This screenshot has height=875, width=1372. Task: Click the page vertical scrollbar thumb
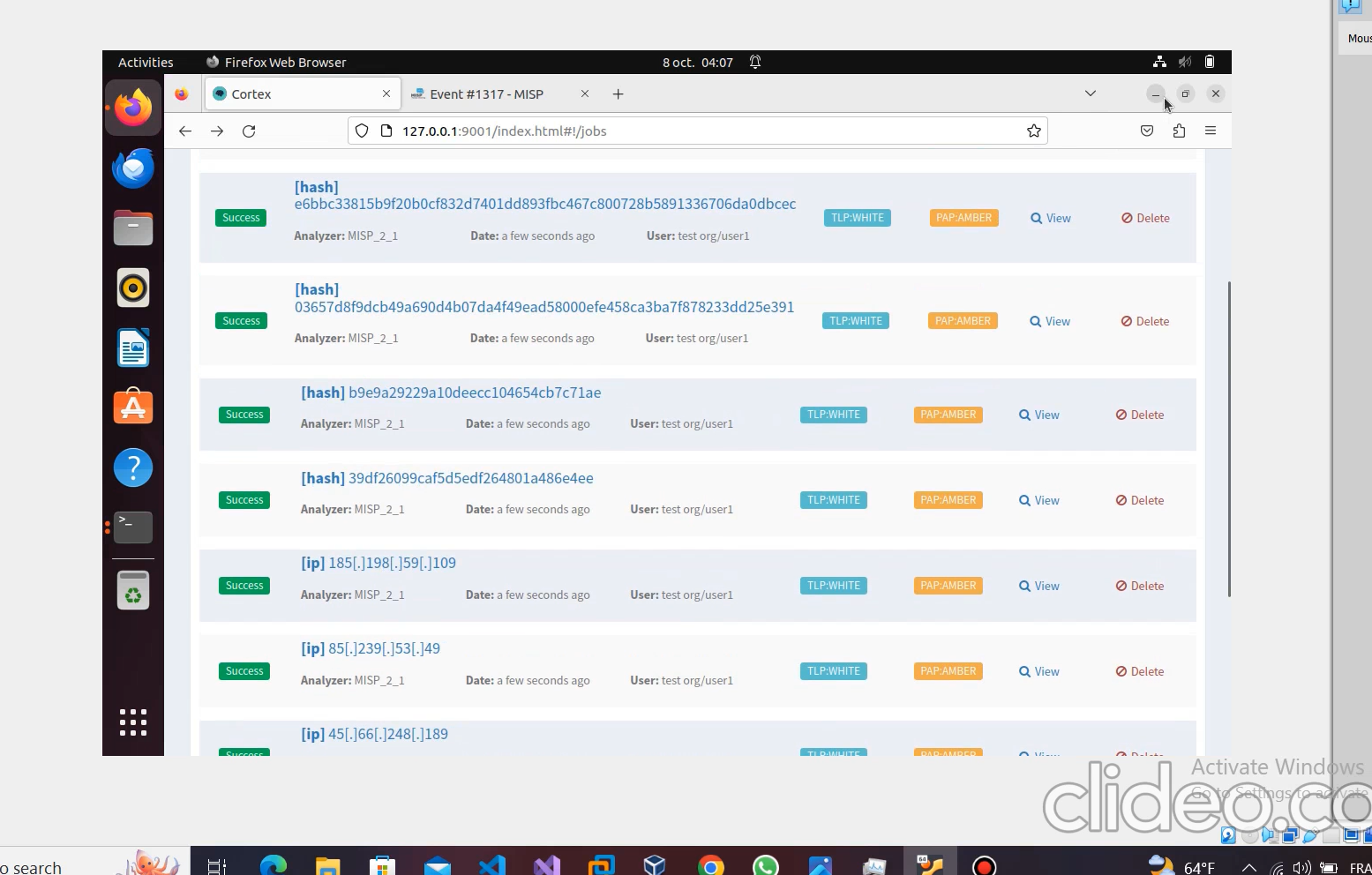[1228, 438]
